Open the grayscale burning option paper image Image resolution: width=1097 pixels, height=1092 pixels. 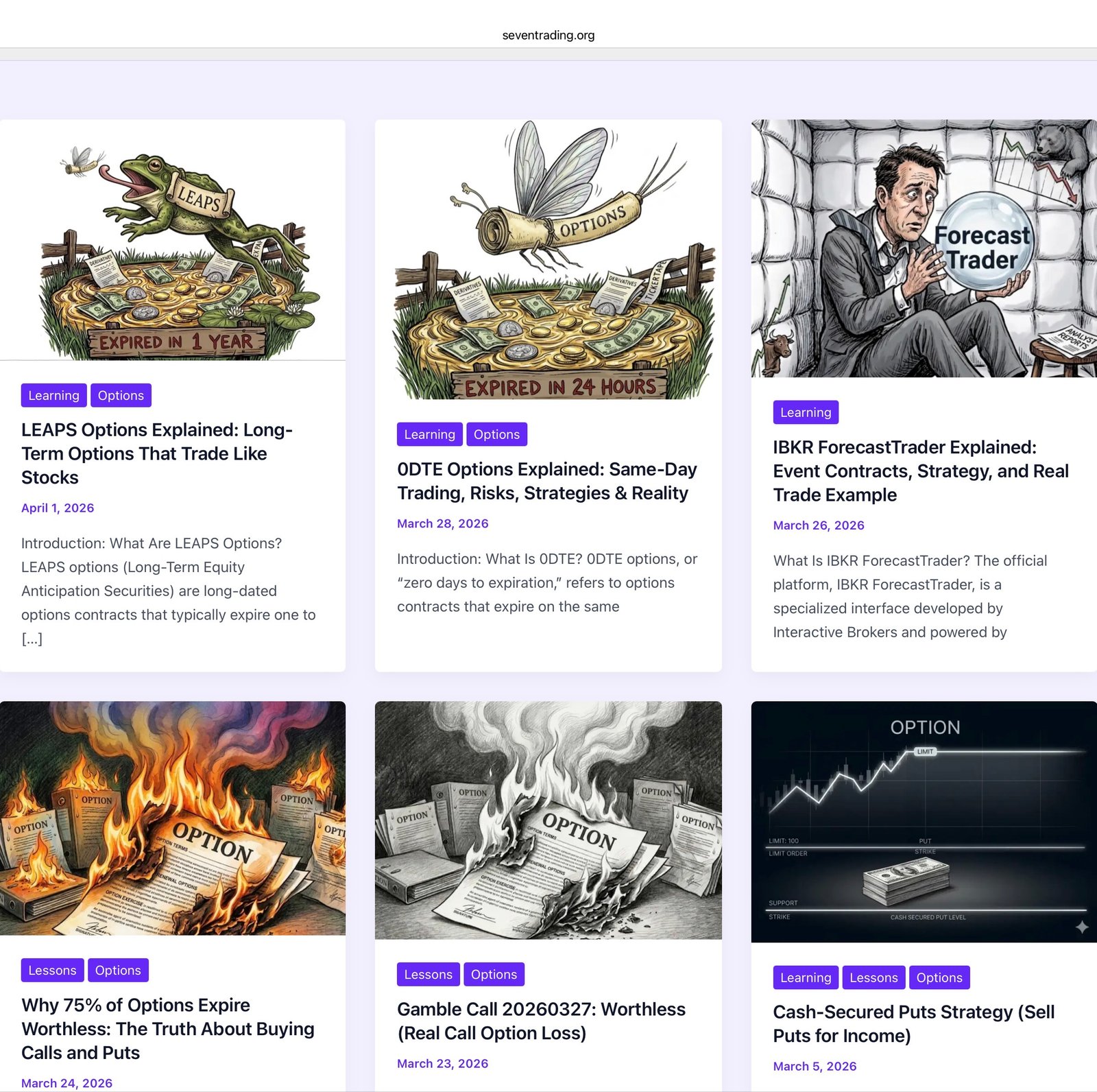[548, 820]
